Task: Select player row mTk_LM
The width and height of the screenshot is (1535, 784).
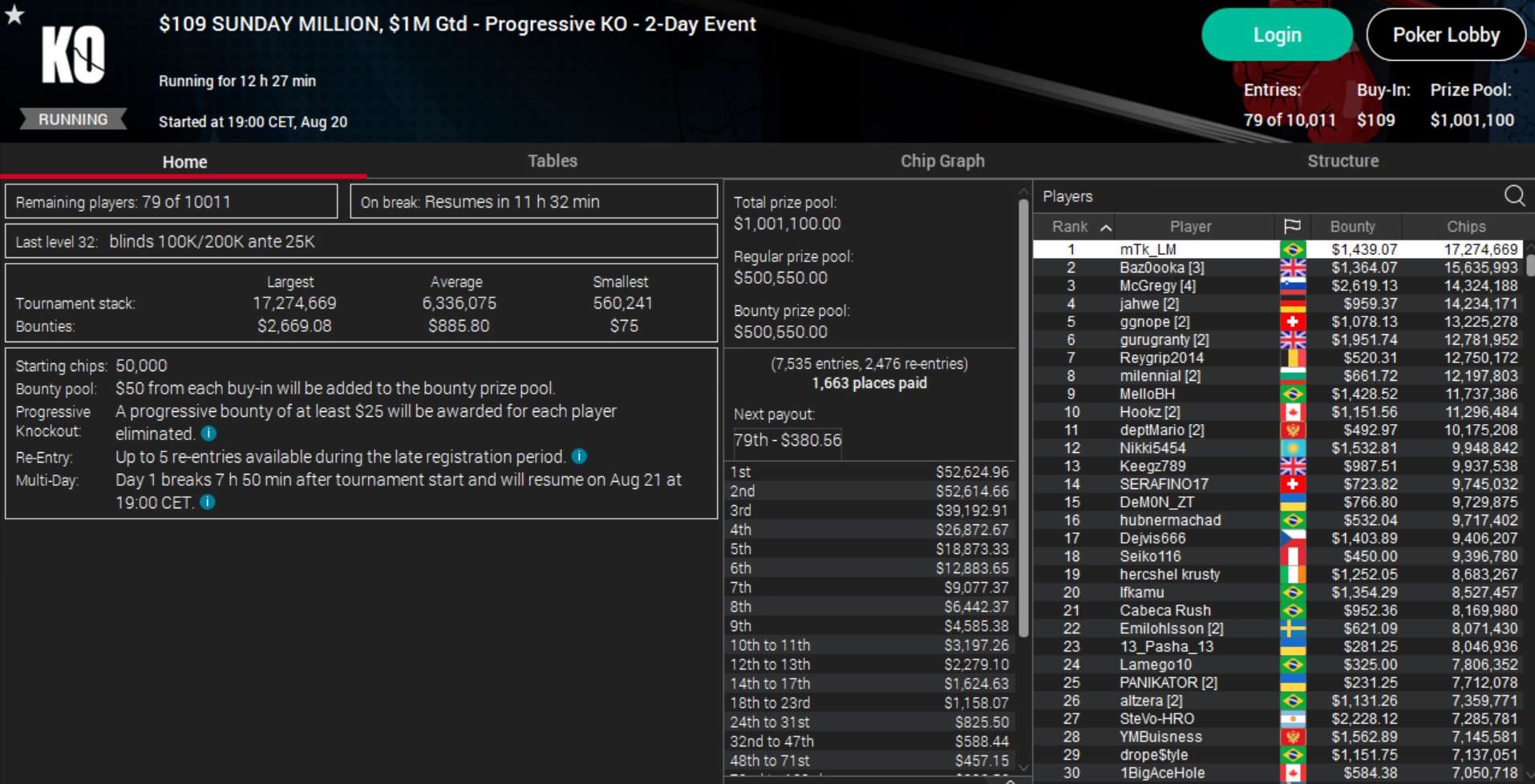Action: (1279, 249)
